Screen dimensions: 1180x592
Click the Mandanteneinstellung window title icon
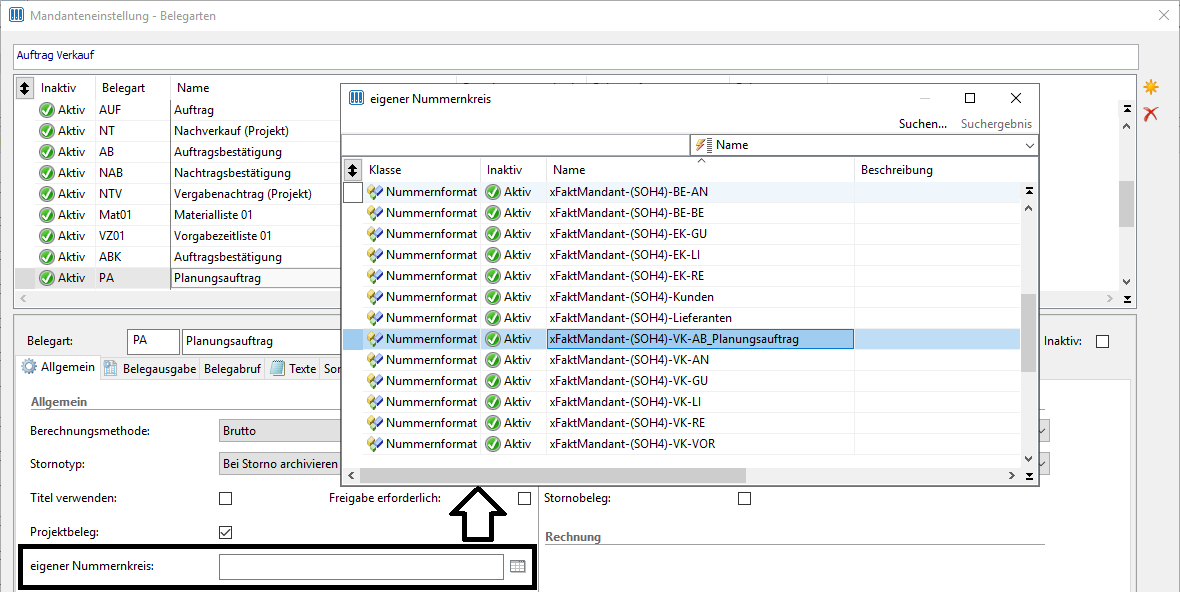pos(16,15)
